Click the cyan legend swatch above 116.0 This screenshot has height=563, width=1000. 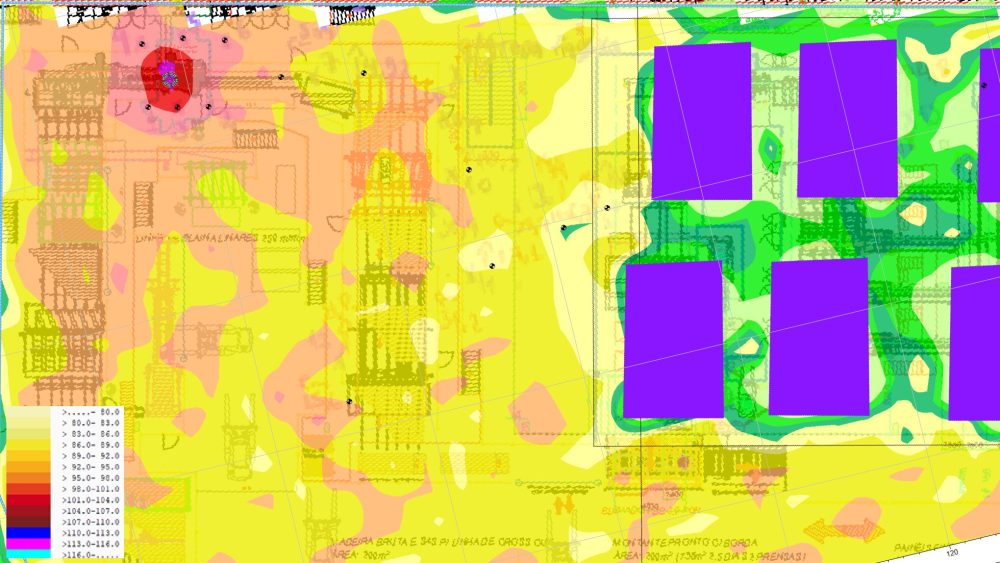[x=28, y=554]
